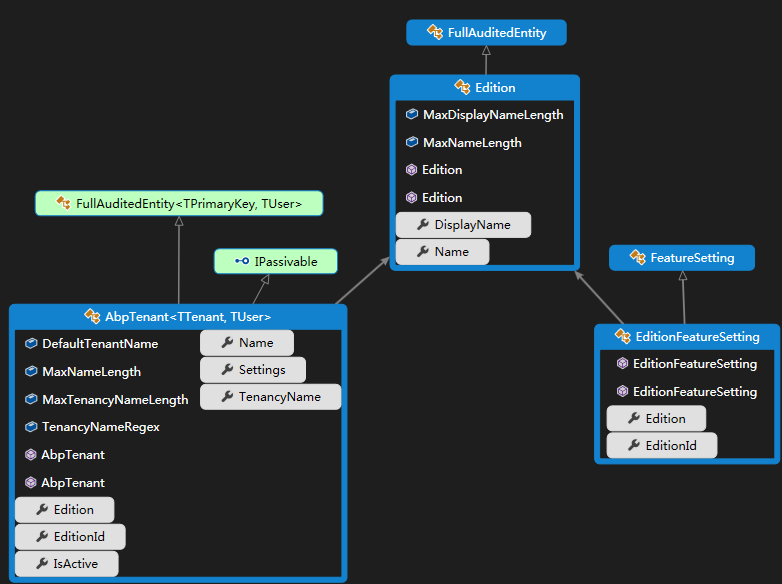Click the field icon beside TenancyNameRegex
This screenshot has width=782, height=584.
pyautogui.click(x=31, y=427)
